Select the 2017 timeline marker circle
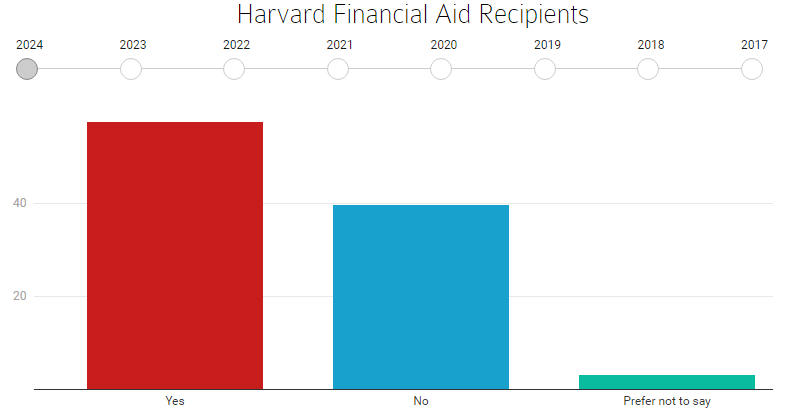The width and height of the screenshot is (794, 410). click(752, 69)
